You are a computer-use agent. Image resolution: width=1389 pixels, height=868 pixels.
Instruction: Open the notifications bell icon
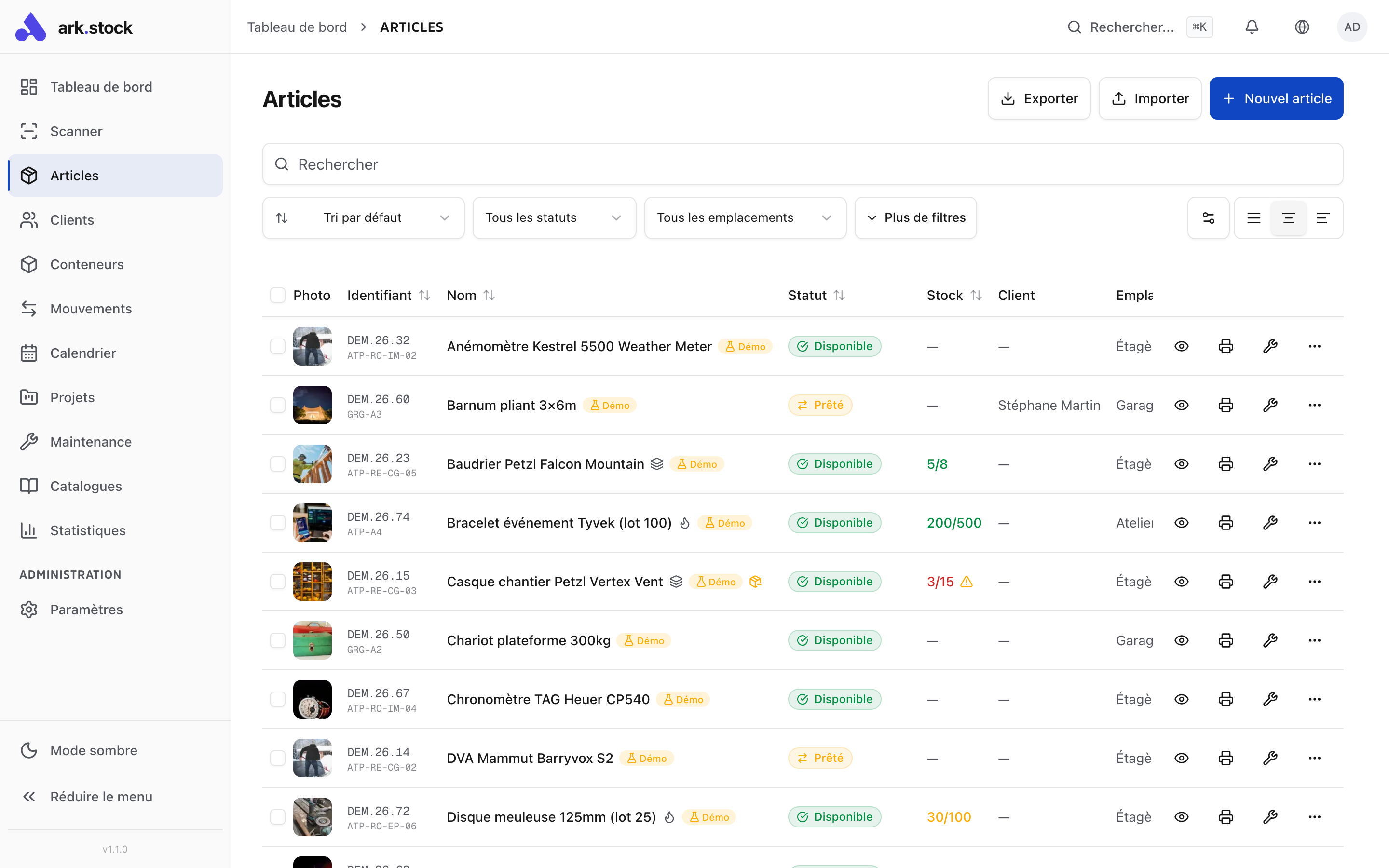point(1251,27)
